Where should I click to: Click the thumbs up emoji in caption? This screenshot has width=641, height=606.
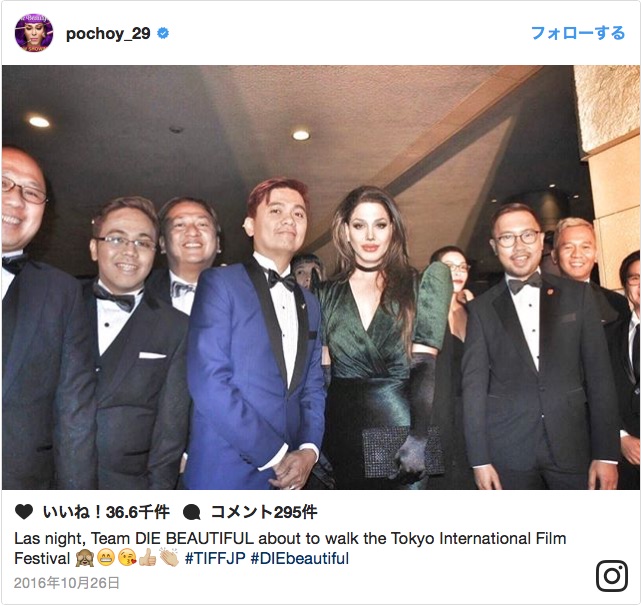point(148,558)
